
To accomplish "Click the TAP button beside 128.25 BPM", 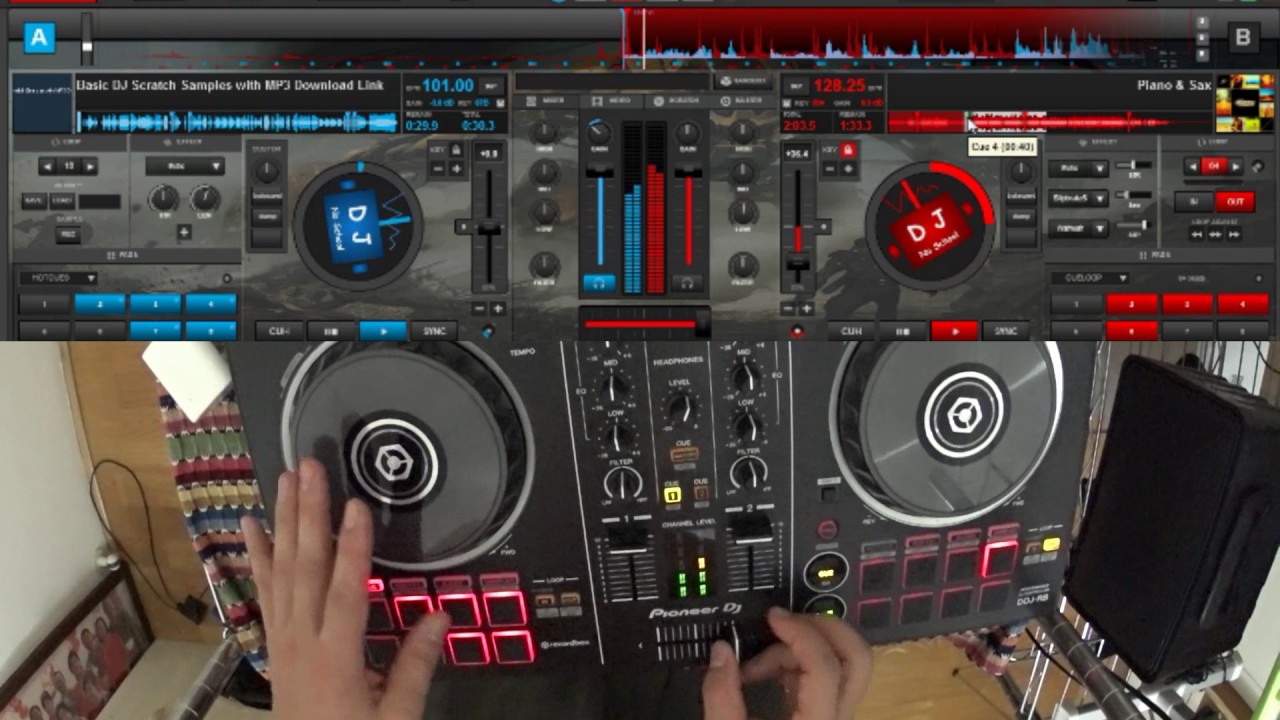I will pyautogui.click(x=797, y=86).
